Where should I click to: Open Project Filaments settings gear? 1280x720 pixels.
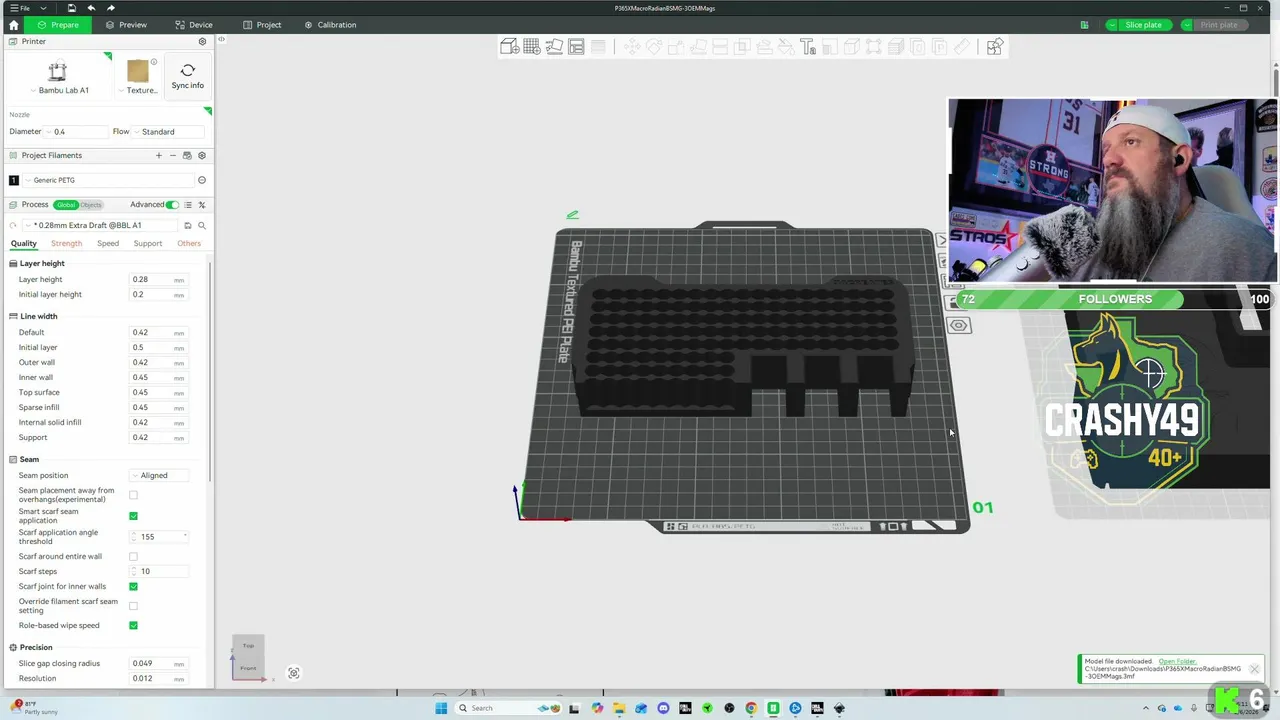[x=202, y=155]
